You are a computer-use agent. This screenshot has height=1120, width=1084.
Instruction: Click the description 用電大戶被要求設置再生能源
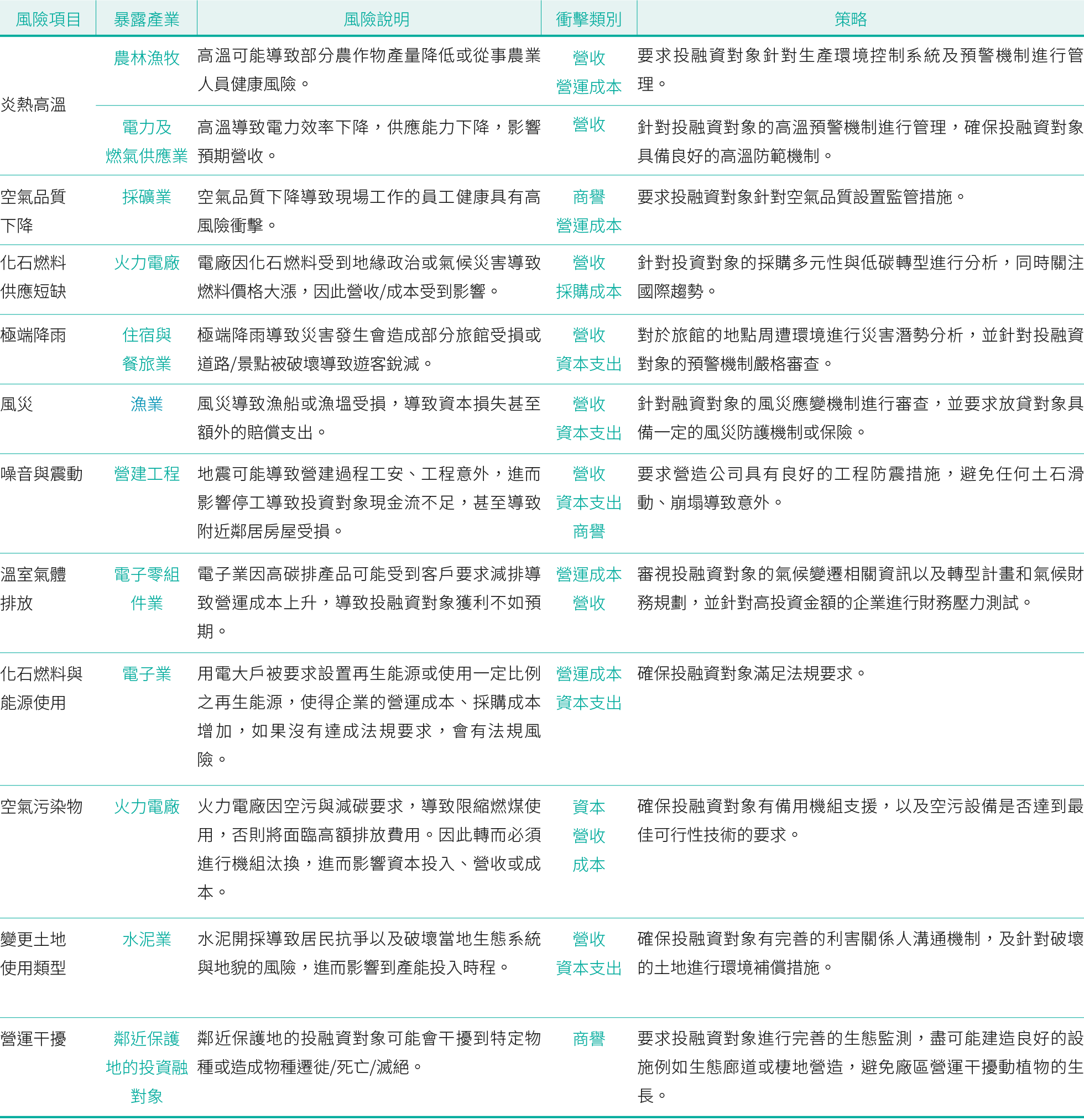[x=369, y=716]
